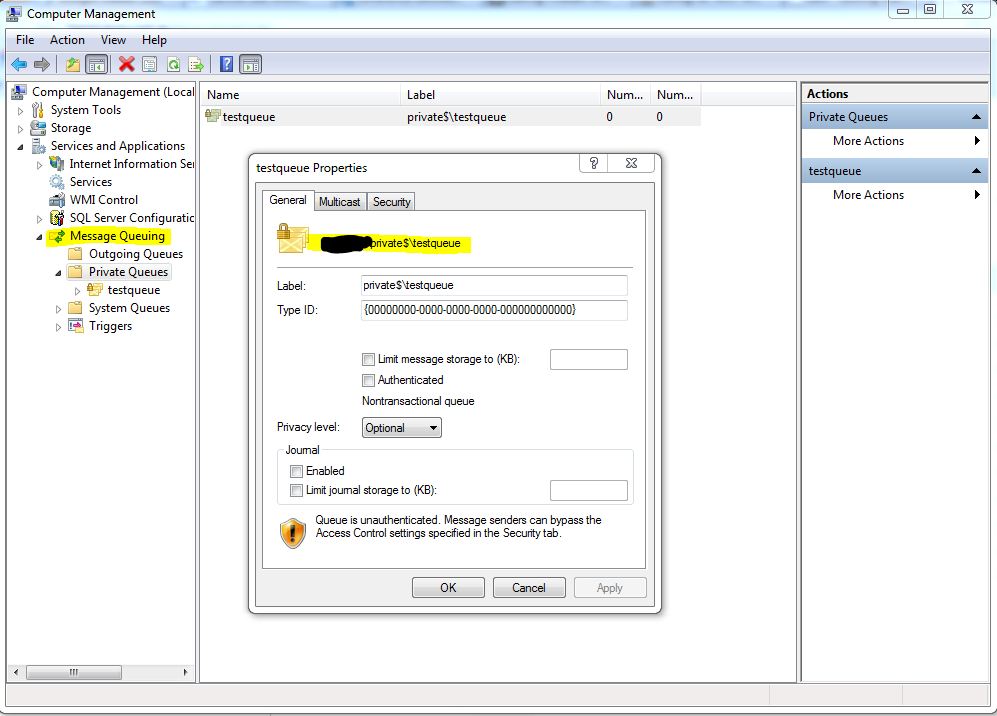This screenshot has width=997, height=716.
Task: Click the OK button
Action: point(448,588)
